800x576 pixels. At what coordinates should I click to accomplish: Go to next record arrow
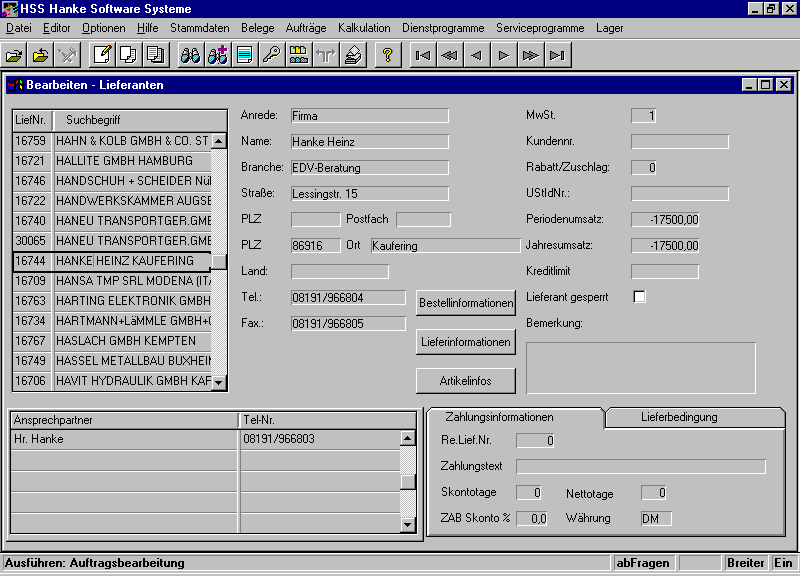click(x=504, y=55)
